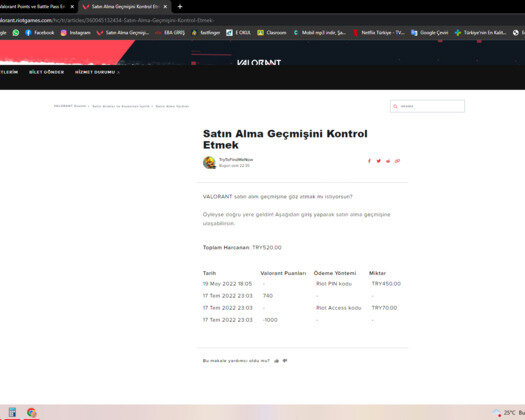Click the search field on support page
This screenshot has height=420, width=525.
tap(427, 106)
